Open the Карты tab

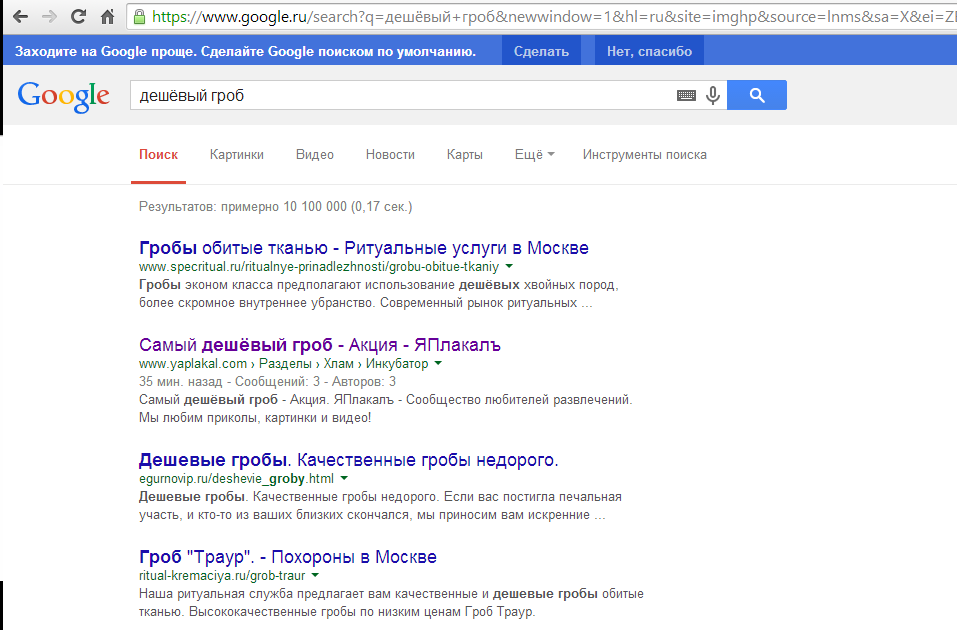click(464, 155)
